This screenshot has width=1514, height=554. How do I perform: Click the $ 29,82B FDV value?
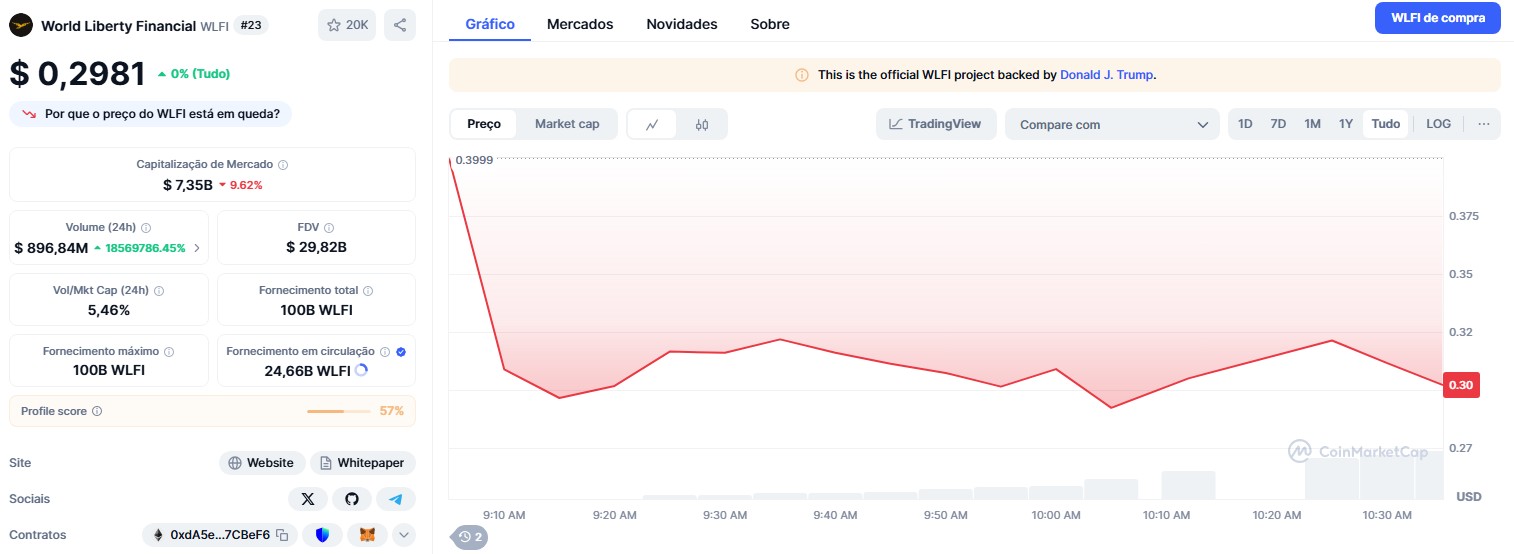pyautogui.click(x=316, y=247)
